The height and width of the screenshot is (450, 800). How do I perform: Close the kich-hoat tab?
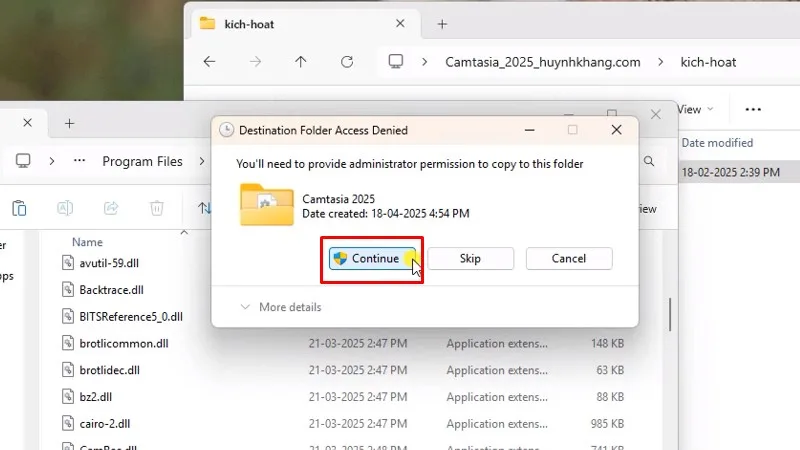(401, 23)
